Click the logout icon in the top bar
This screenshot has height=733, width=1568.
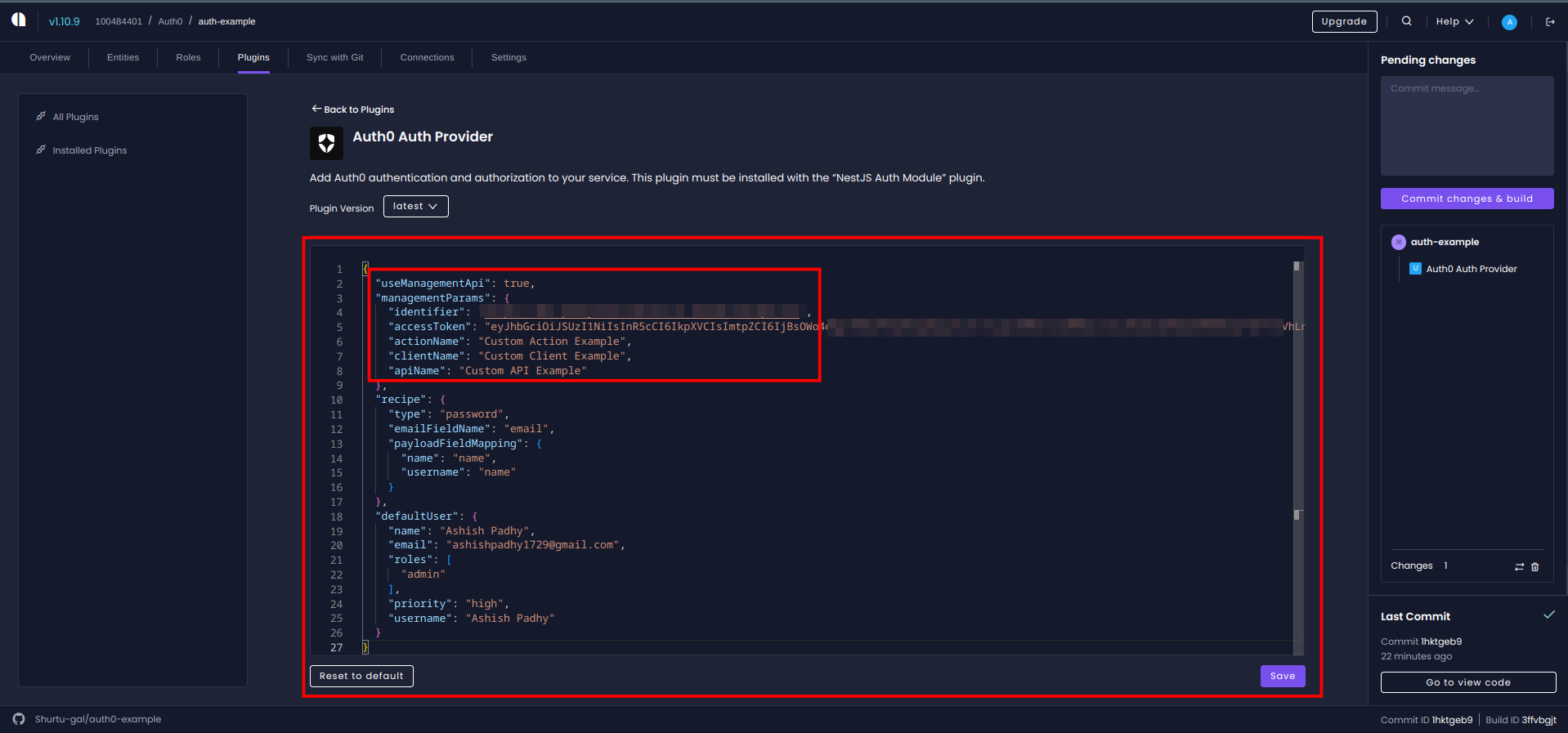[x=1550, y=22]
